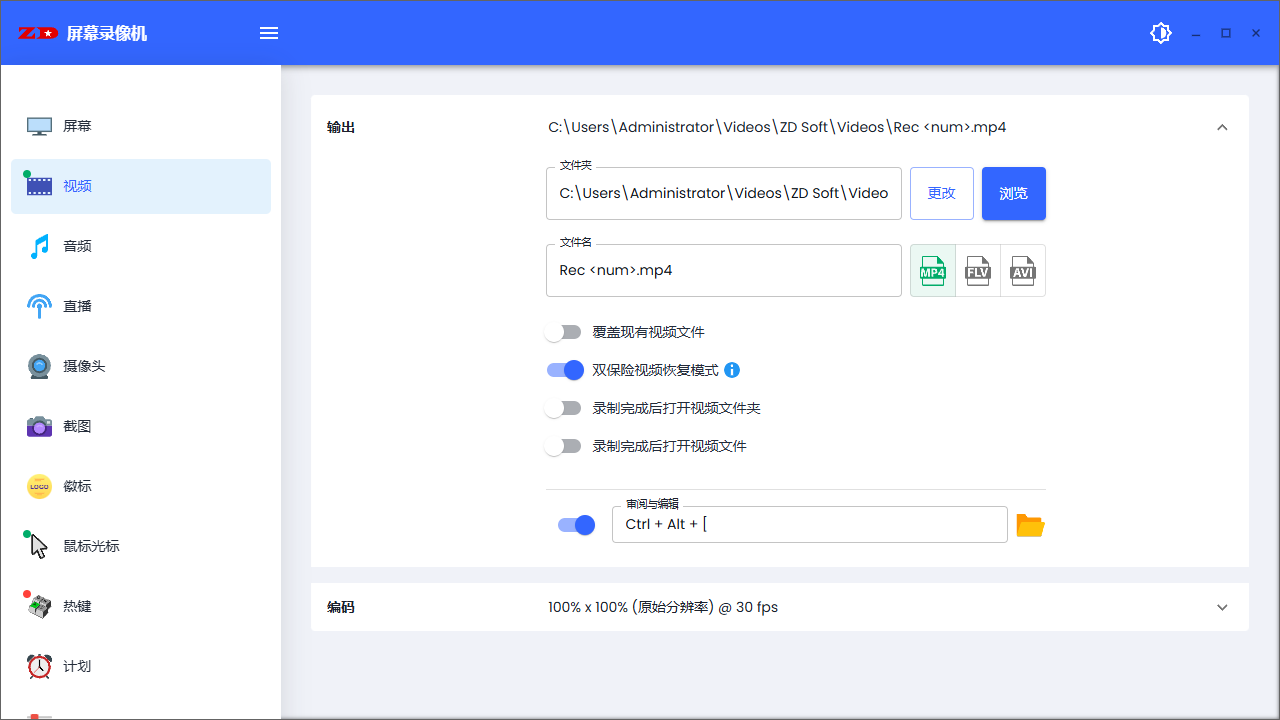Open the hamburger menu in title bar
Image resolution: width=1280 pixels, height=720 pixels.
(x=268, y=32)
